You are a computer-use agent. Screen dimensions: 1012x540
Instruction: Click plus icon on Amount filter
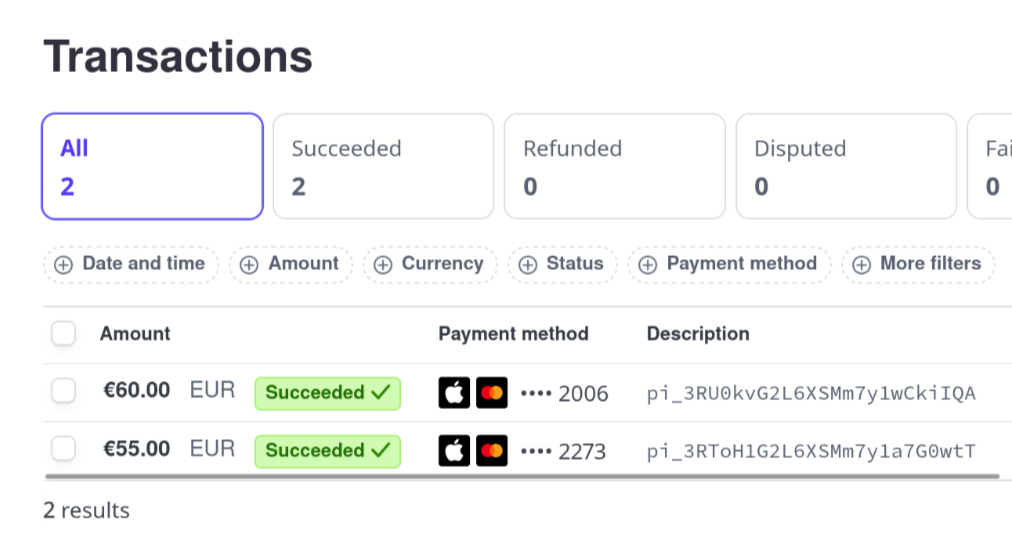(250, 265)
